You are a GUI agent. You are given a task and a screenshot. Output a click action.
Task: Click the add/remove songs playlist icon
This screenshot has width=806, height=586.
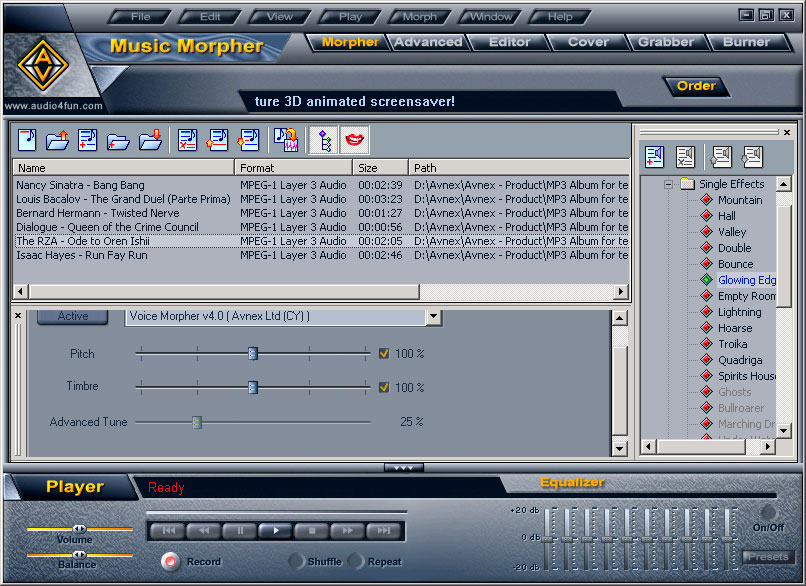point(88,140)
